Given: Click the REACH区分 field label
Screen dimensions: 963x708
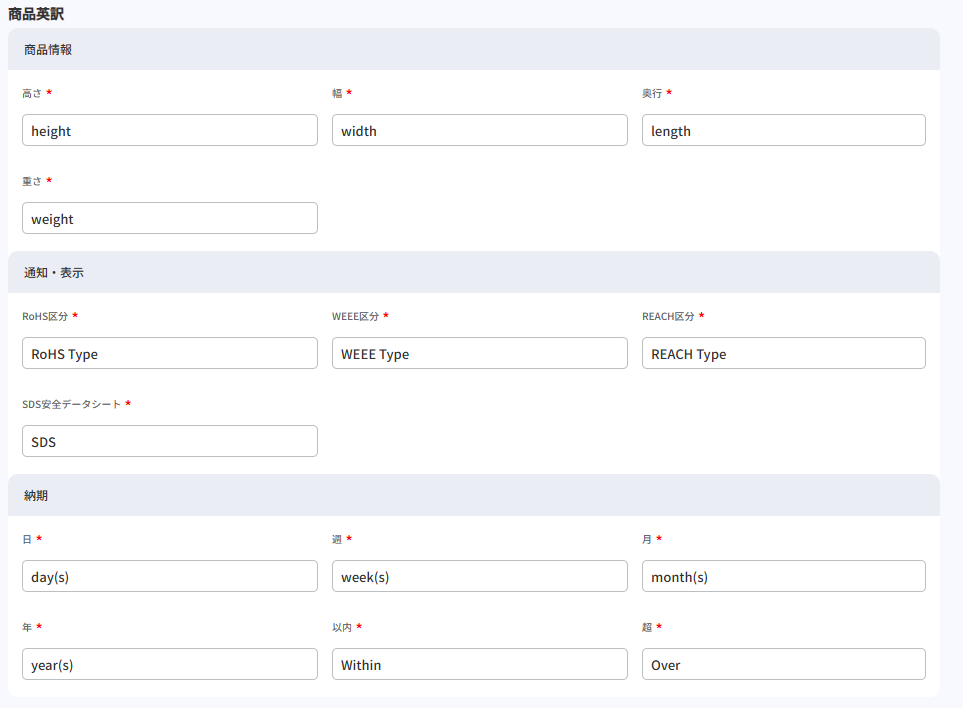Looking at the screenshot, I should coord(667,316).
